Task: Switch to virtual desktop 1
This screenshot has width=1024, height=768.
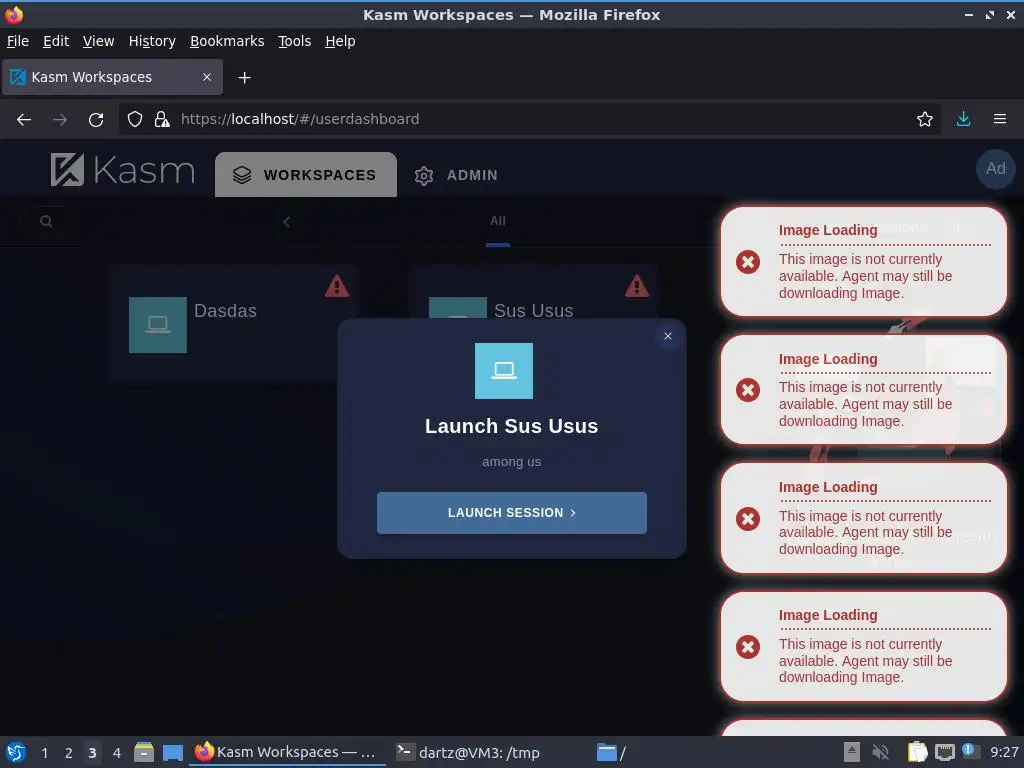Action: tap(44, 753)
